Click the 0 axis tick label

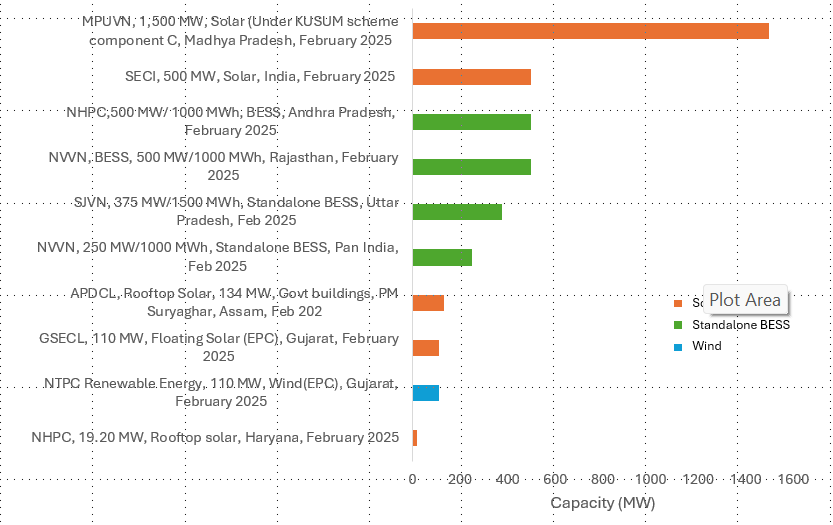pos(413,479)
